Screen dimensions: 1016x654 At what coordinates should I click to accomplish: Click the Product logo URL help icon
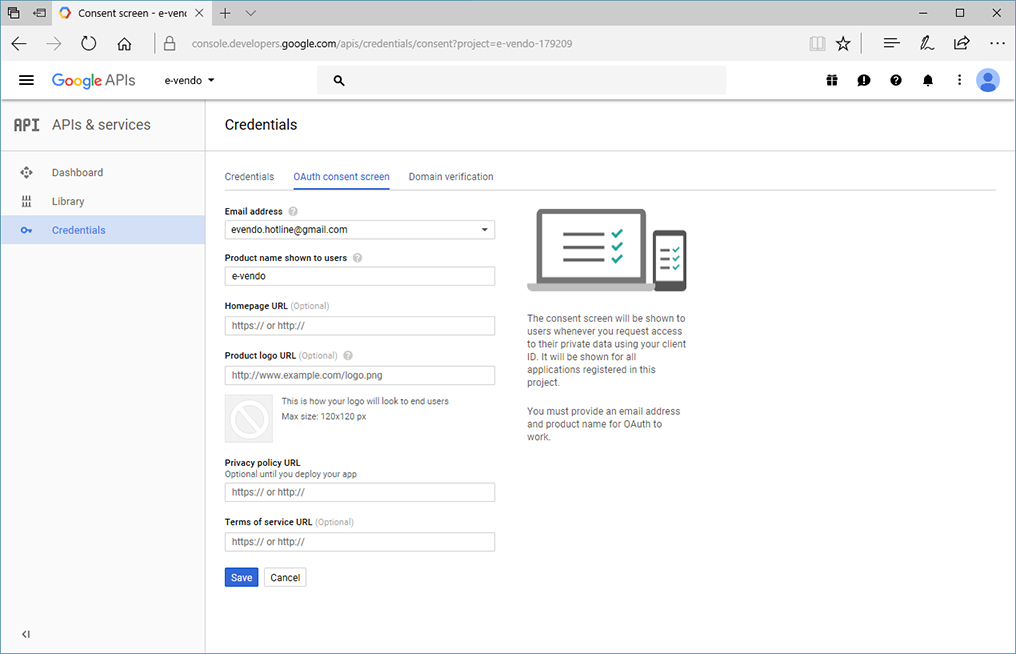(x=348, y=356)
